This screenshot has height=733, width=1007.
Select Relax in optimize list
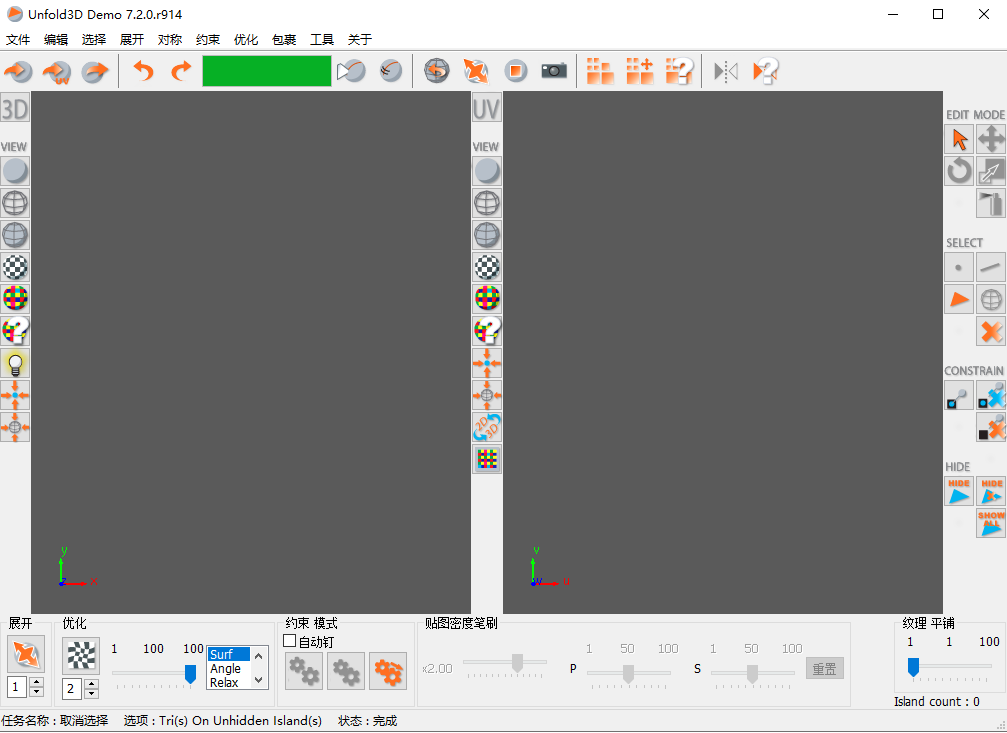click(x=228, y=682)
